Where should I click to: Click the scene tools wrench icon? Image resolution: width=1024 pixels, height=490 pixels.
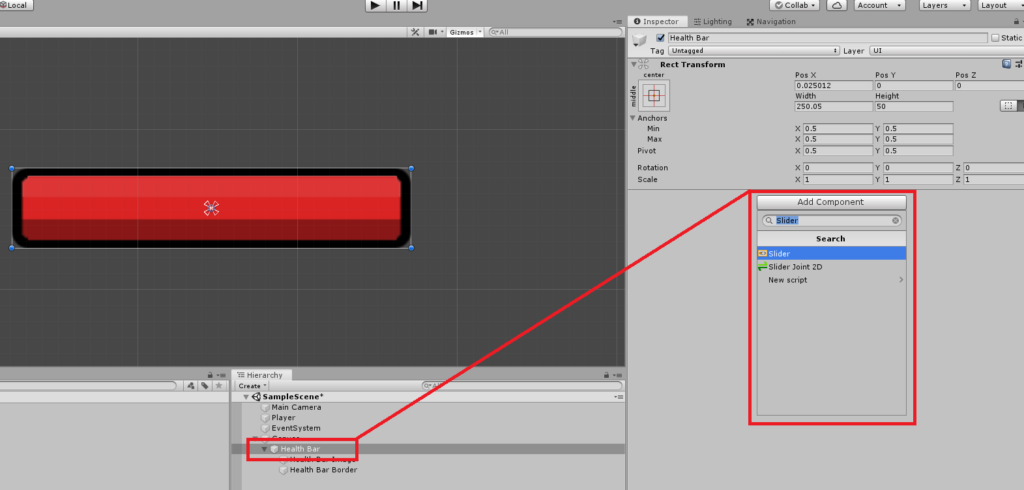tap(415, 32)
